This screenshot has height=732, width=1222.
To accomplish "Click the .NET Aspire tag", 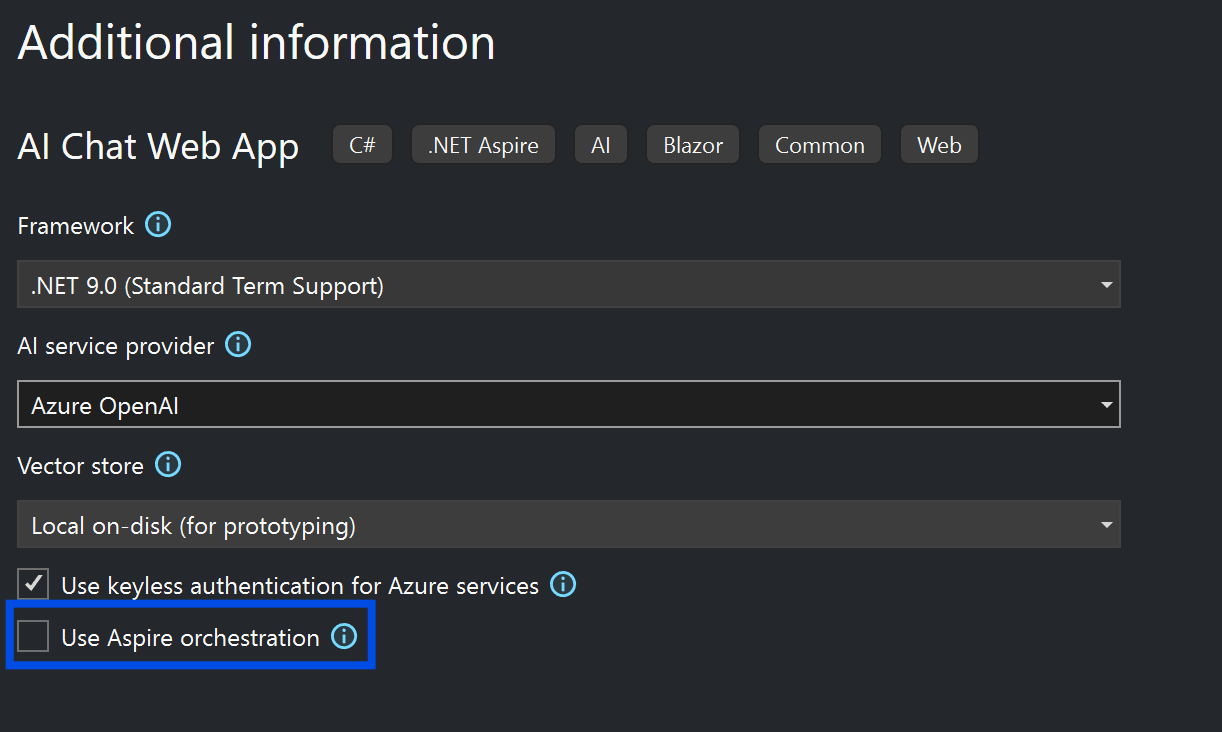I will [x=483, y=145].
